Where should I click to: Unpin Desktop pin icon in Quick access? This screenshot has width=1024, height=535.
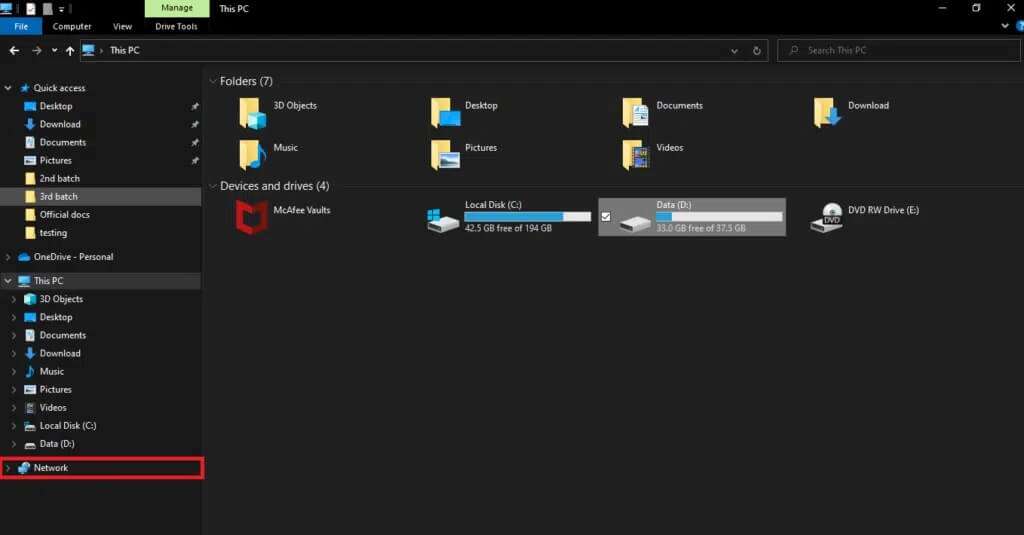[x=195, y=106]
